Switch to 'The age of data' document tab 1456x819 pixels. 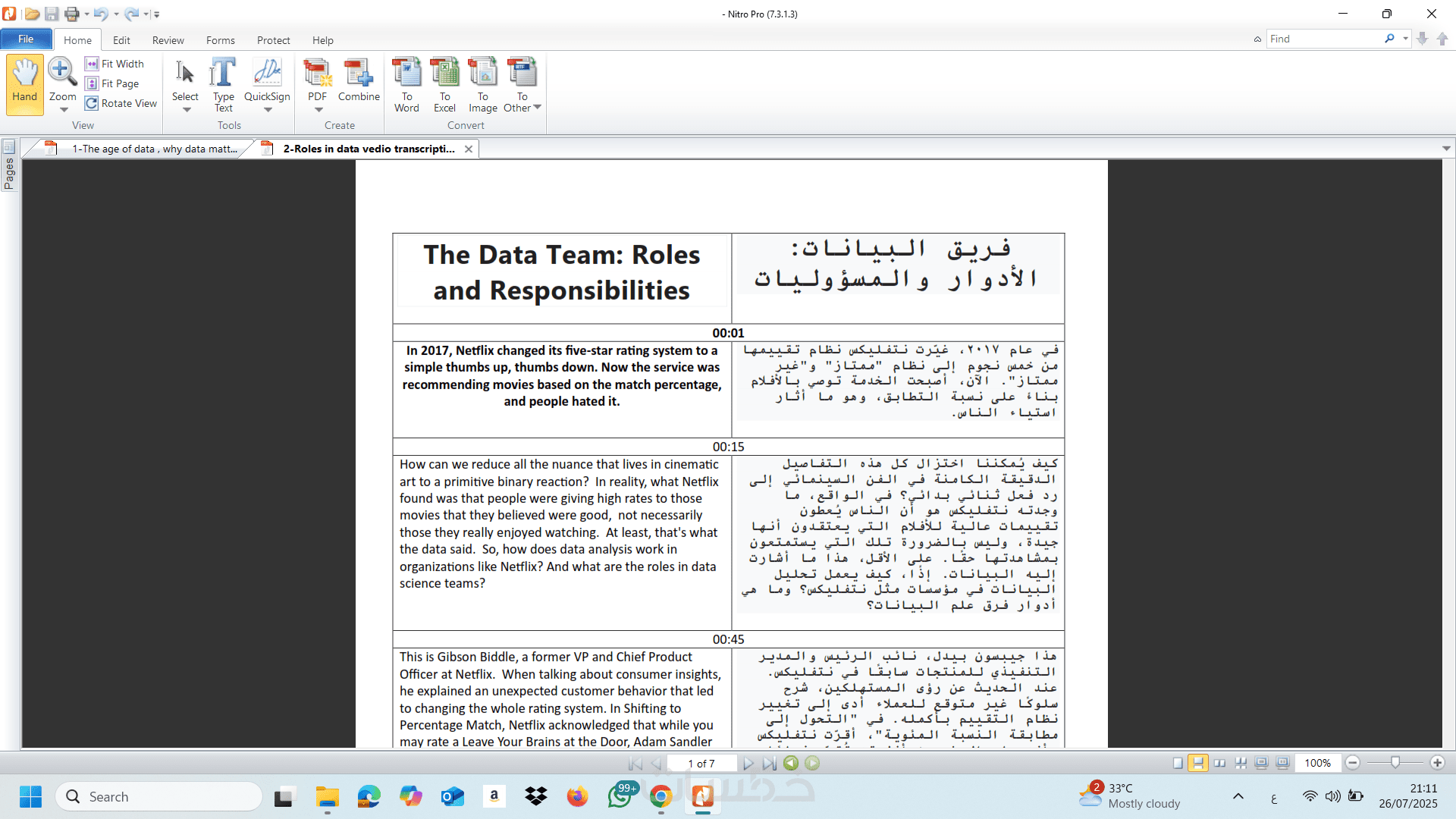click(x=154, y=149)
